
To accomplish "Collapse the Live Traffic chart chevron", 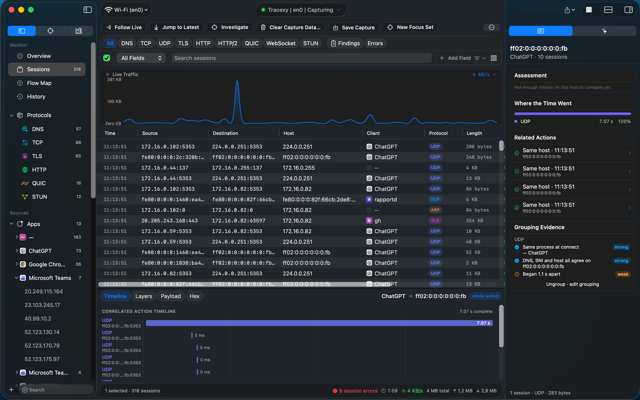I will 495,74.
